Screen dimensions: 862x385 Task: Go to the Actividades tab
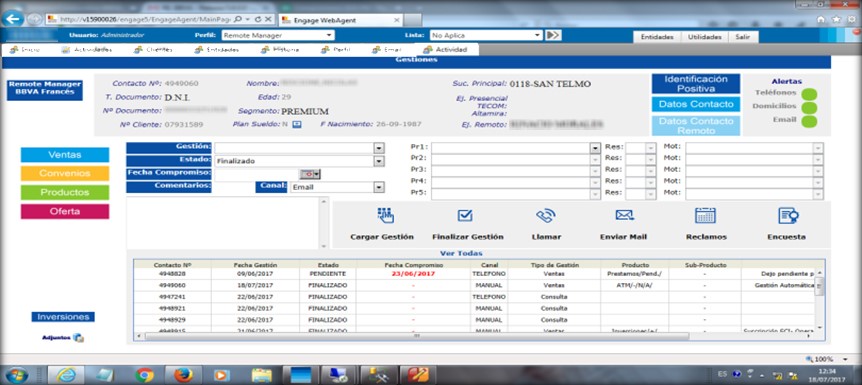pos(87,50)
